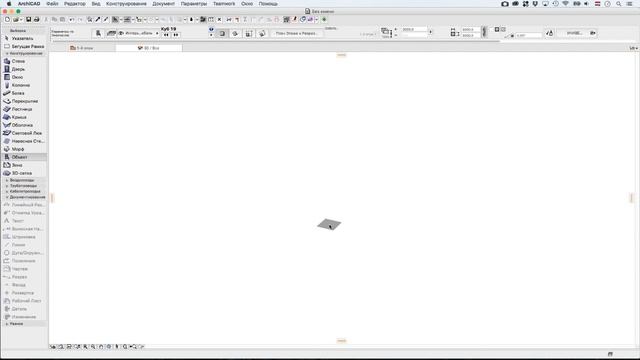This screenshot has height=360, width=640.
Task: Select the Штриховка (Fill) tool
Action: point(24,237)
